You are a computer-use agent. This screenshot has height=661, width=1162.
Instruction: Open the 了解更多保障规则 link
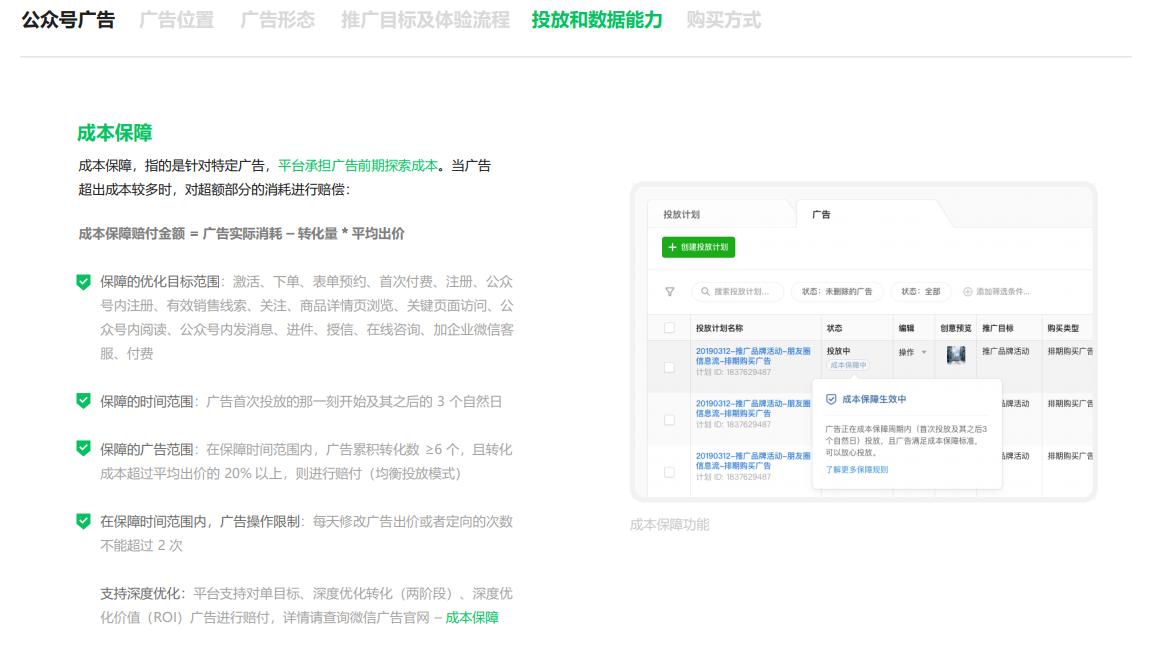855,469
